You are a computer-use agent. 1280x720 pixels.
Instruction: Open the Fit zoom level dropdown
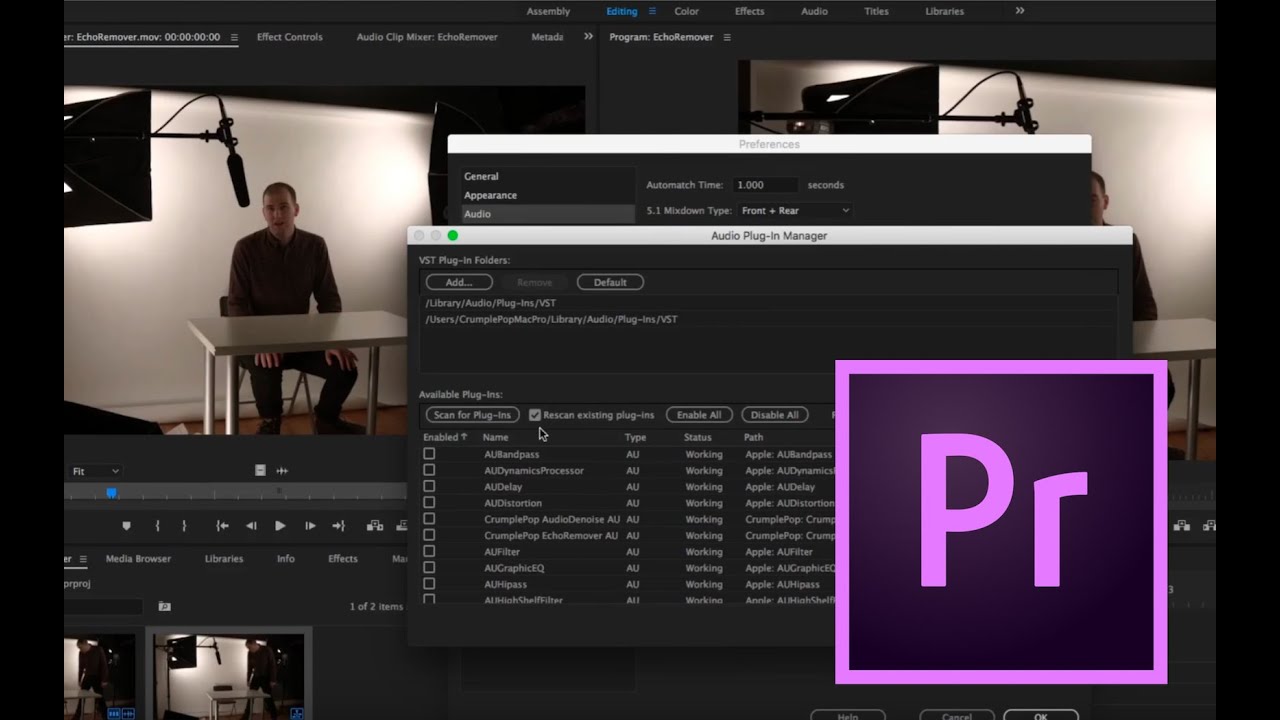[95, 471]
